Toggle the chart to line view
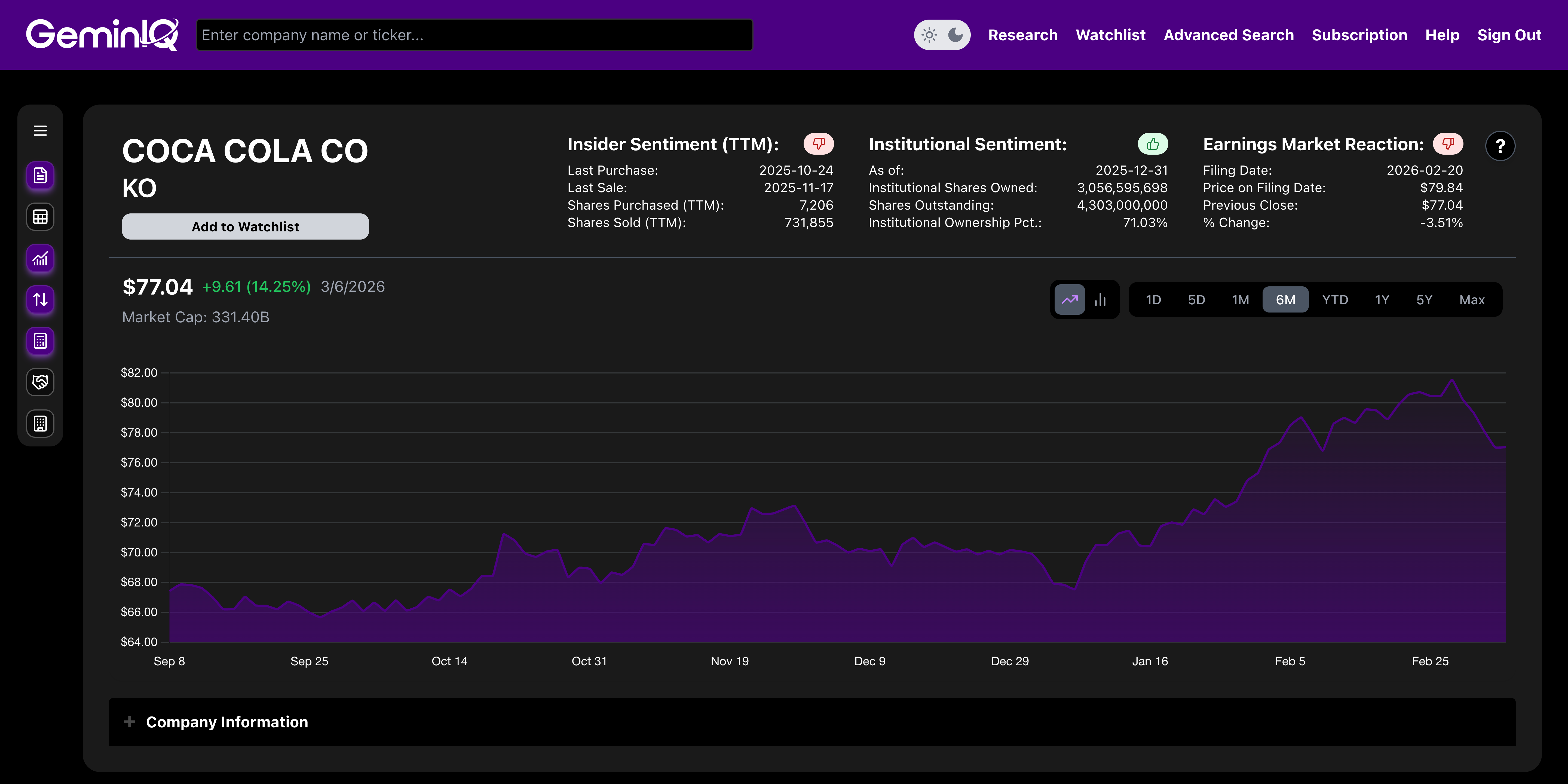The image size is (1568, 784). 1070,299
